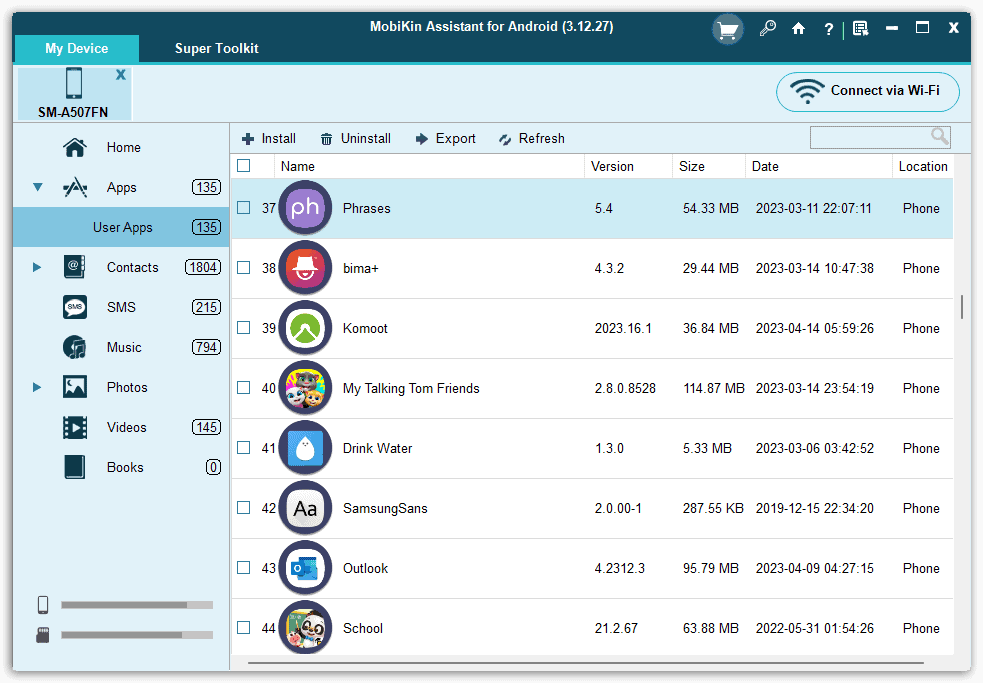
Task: Click the phone storage icon
Action: point(43,605)
